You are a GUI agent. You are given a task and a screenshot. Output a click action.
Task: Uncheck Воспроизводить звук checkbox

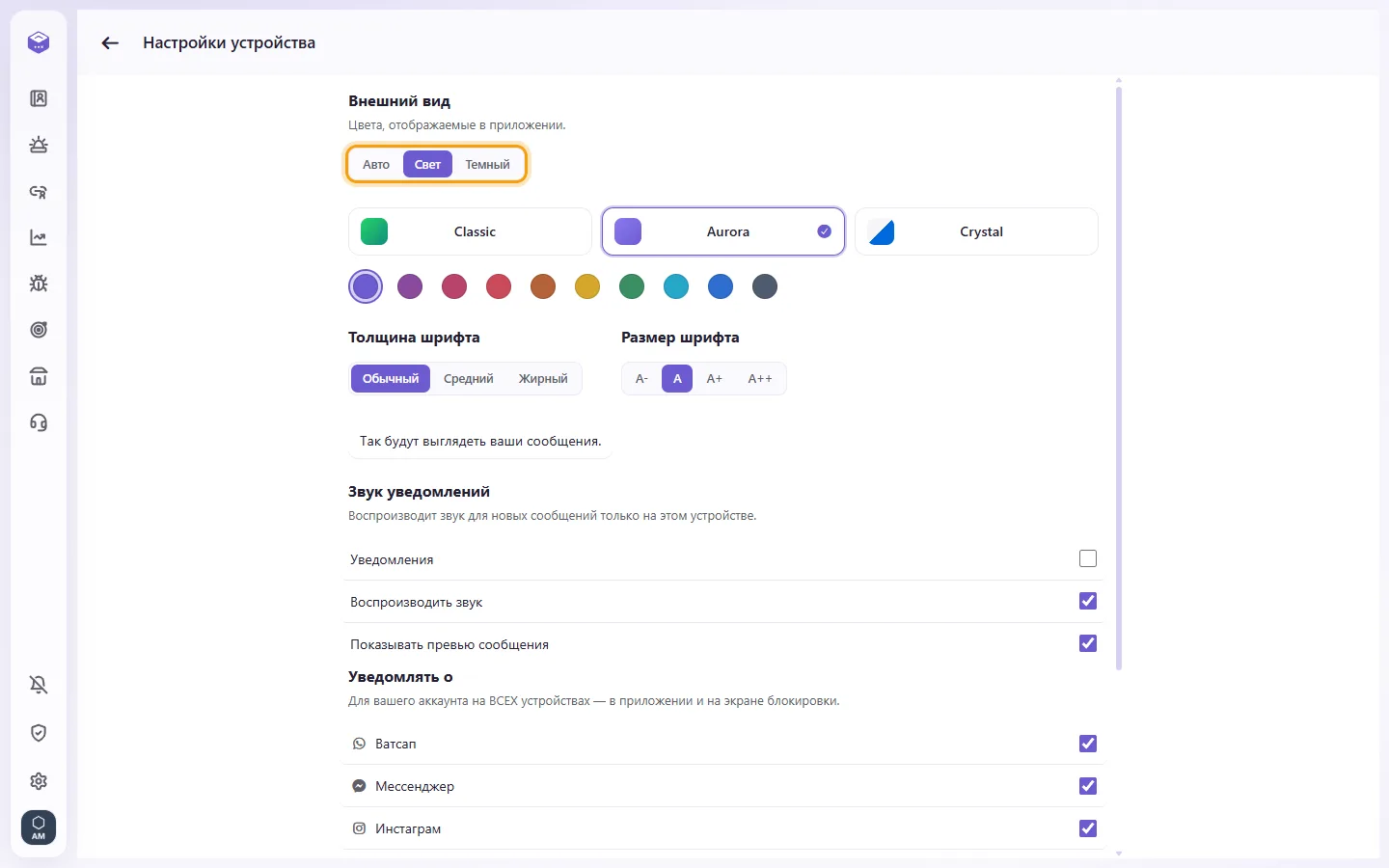[1088, 601]
